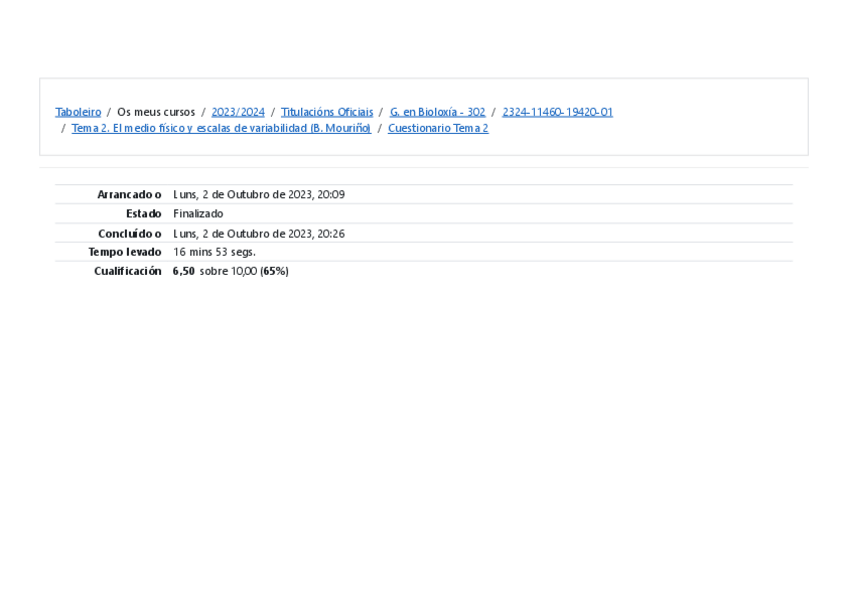This screenshot has height=599, width=848.
Task: Open the Taboleiro breadcrumb link
Action: point(78,112)
